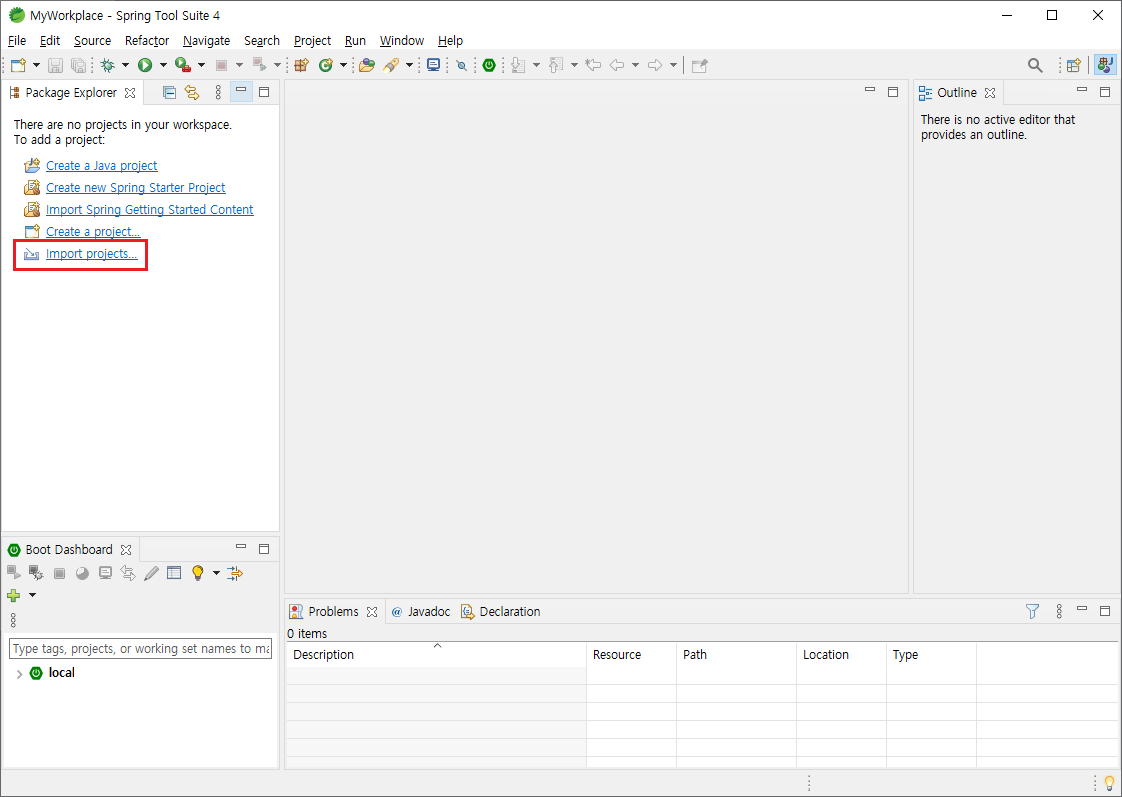Screen dimensions: 1122x797
Task: Click the Back navigation arrow
Action: coord(617,65)
